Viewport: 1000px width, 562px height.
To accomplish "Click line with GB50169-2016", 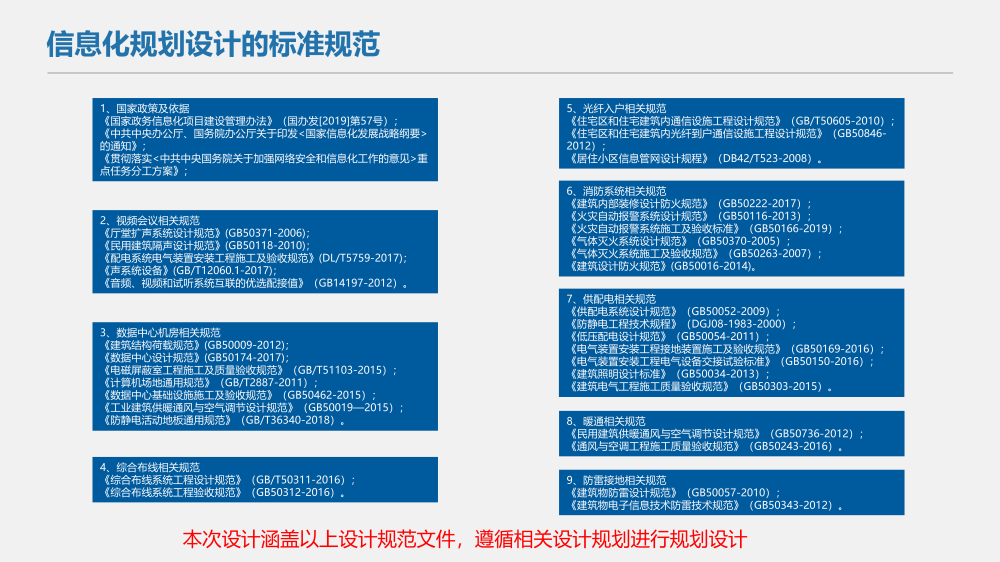I will click(726, 349).
